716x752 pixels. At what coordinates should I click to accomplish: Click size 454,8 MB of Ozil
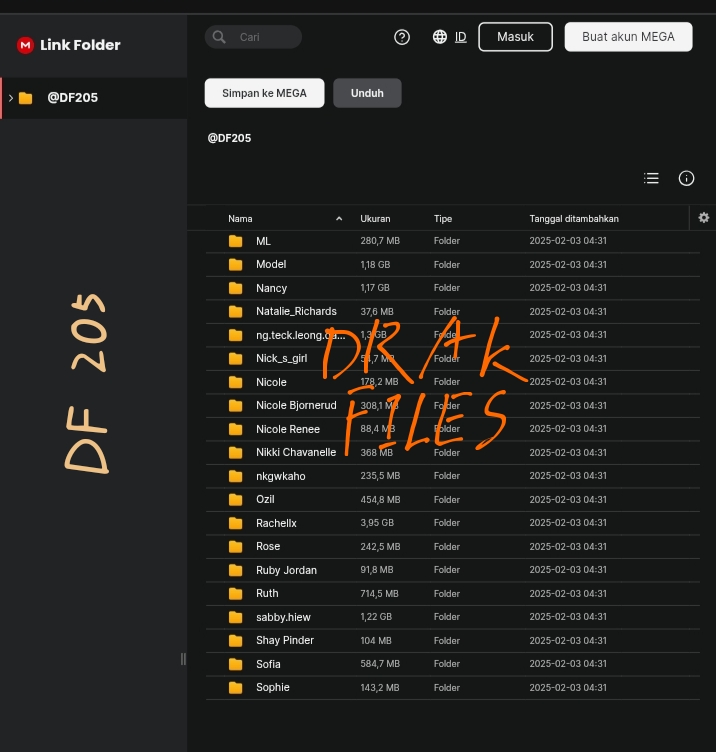tap(380, 499)
